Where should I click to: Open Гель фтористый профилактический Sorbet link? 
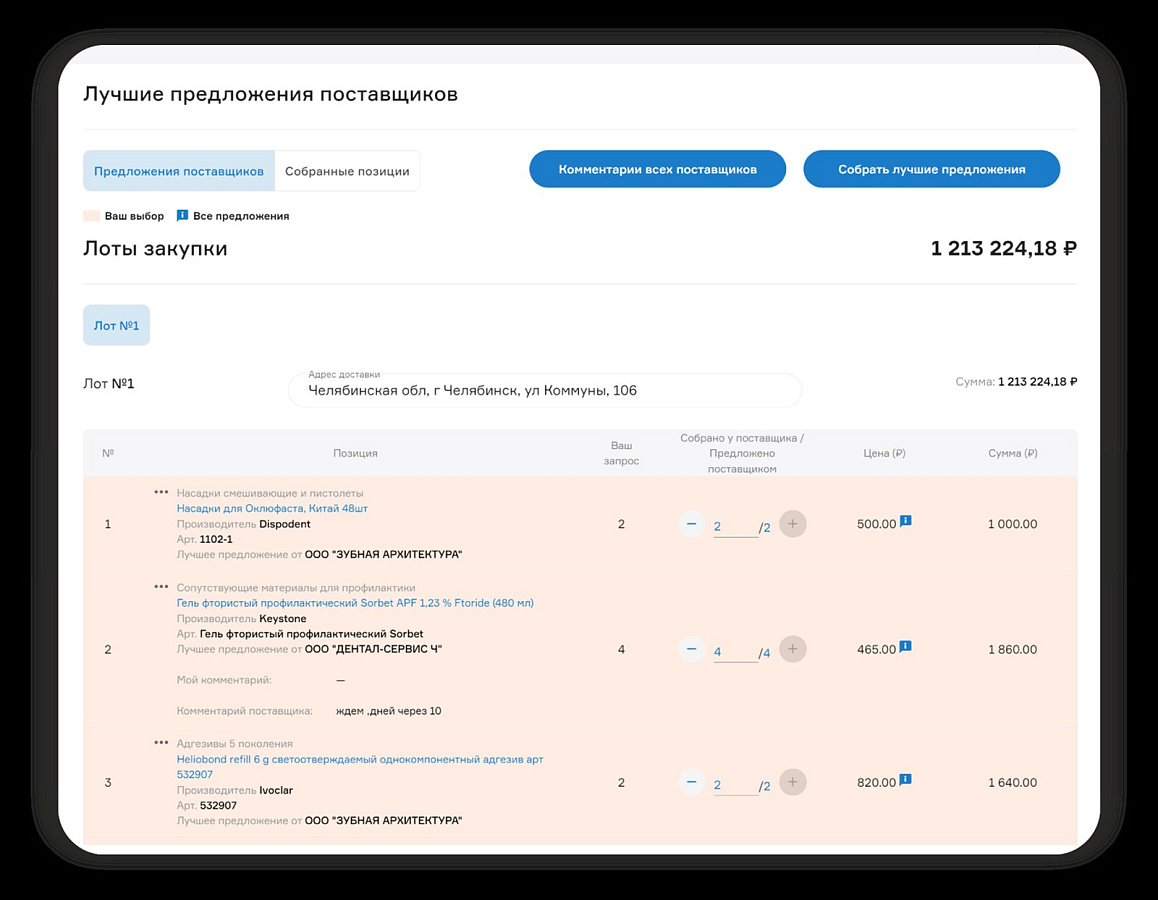click(x=354, y=602)
